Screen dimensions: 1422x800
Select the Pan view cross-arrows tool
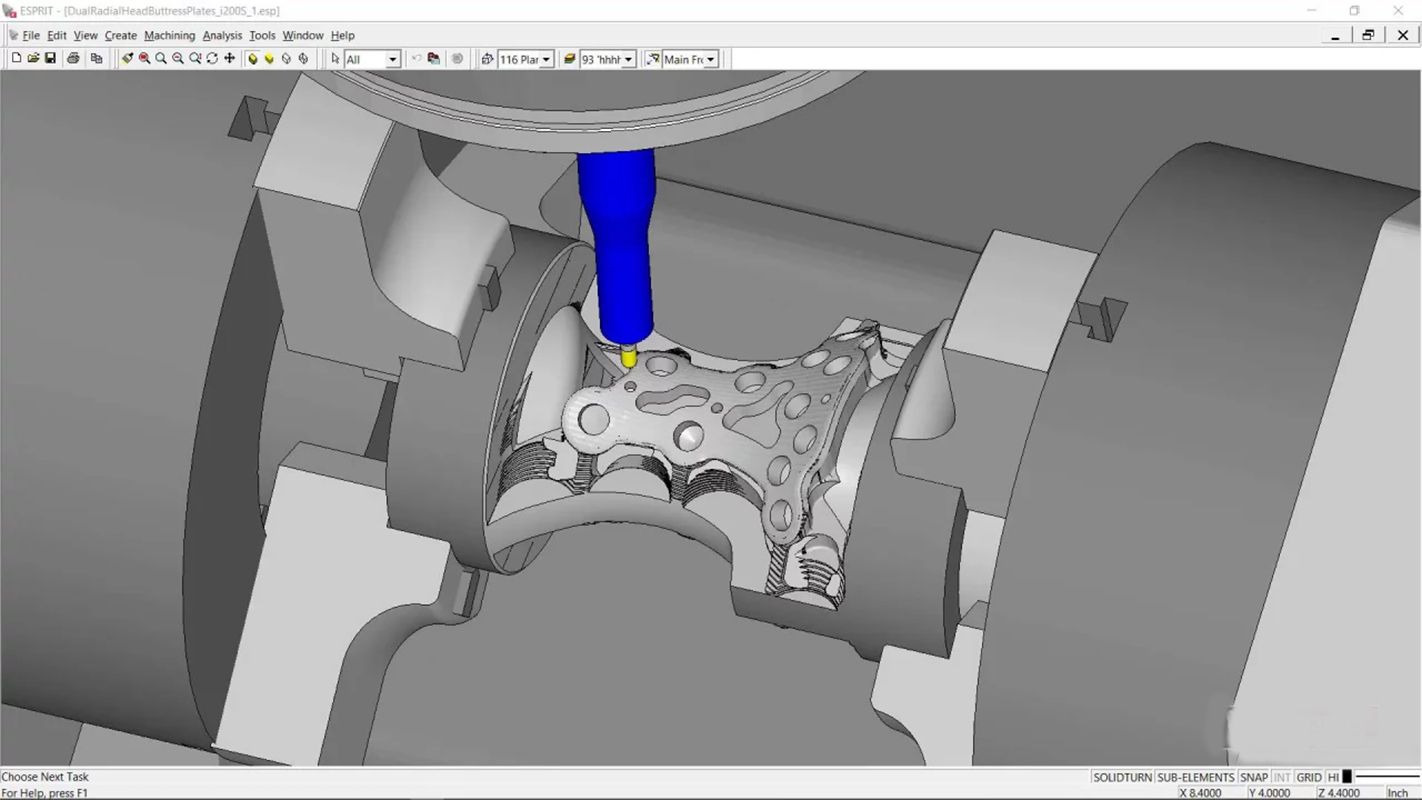(x=229, y=59)
